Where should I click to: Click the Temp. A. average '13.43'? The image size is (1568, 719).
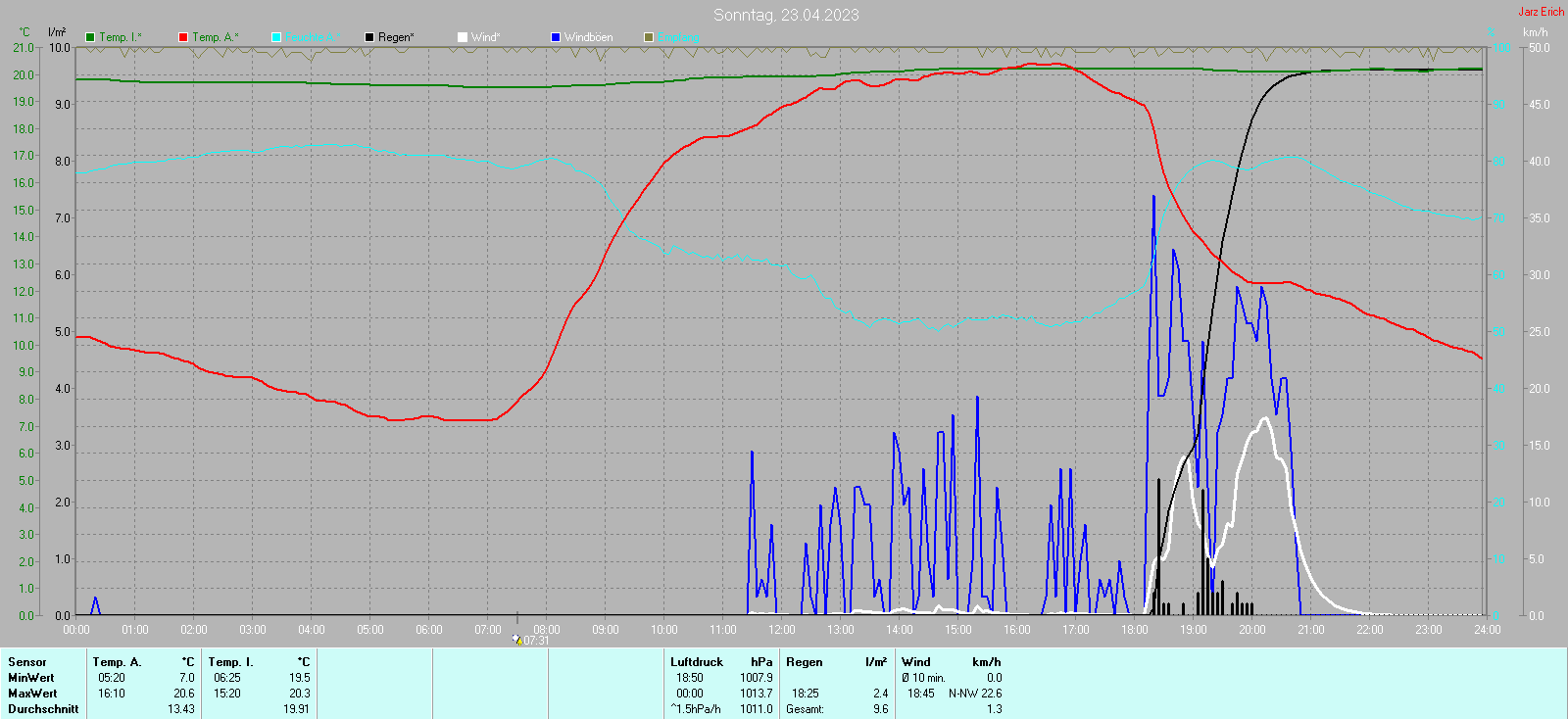[181, 709]
